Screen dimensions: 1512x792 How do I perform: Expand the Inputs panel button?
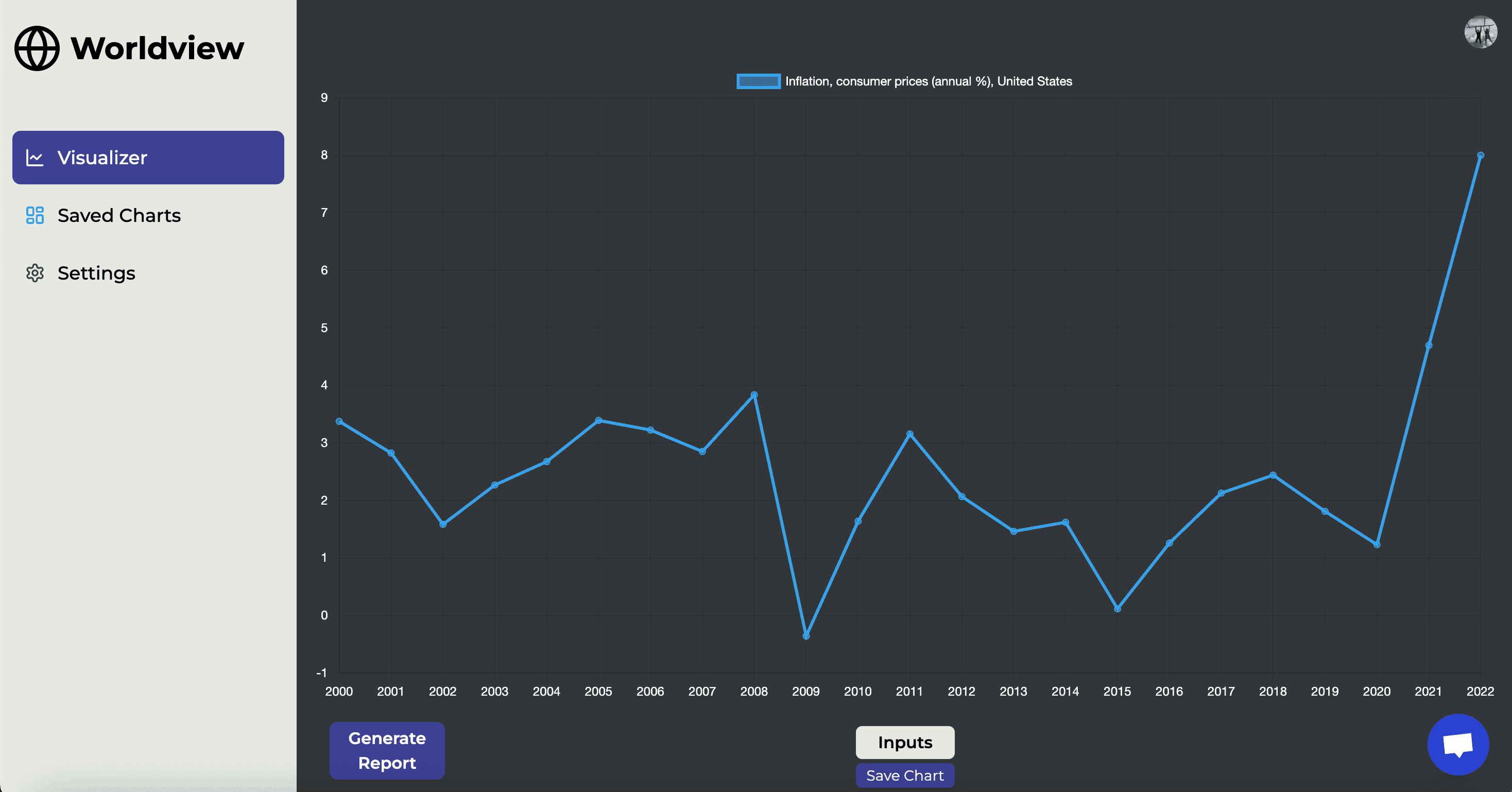click(904, 742)
